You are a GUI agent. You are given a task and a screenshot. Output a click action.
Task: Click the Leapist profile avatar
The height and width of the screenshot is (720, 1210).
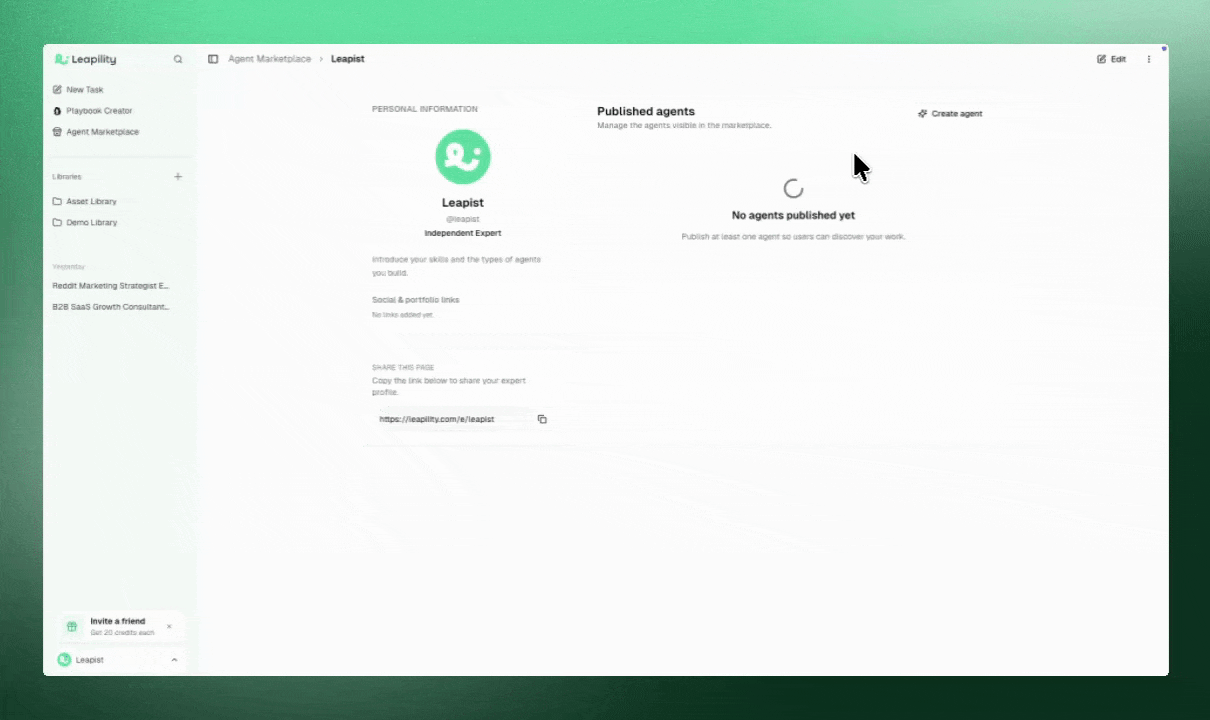coord(463,157)
